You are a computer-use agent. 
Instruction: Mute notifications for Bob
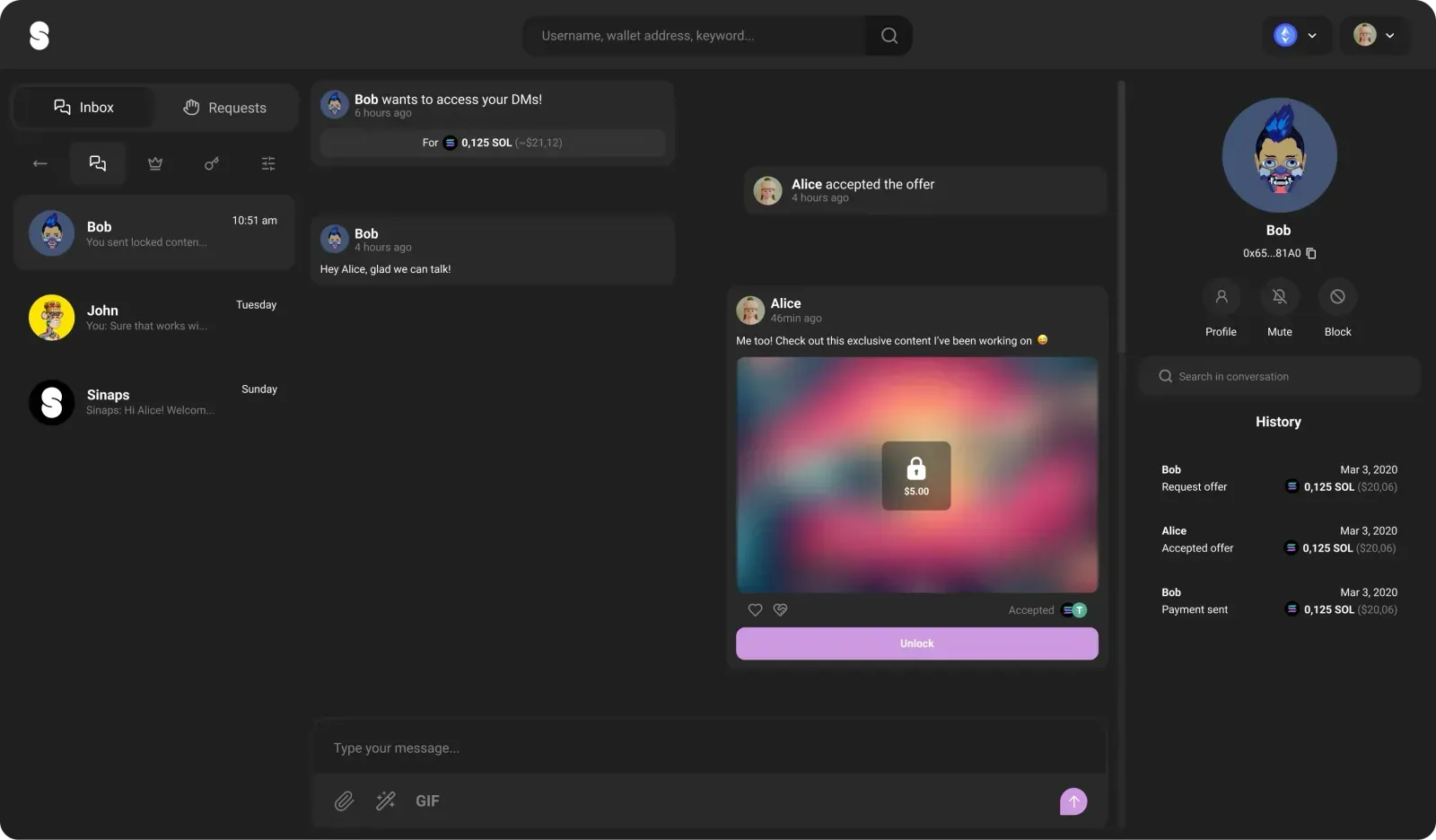coord(1278,308)
